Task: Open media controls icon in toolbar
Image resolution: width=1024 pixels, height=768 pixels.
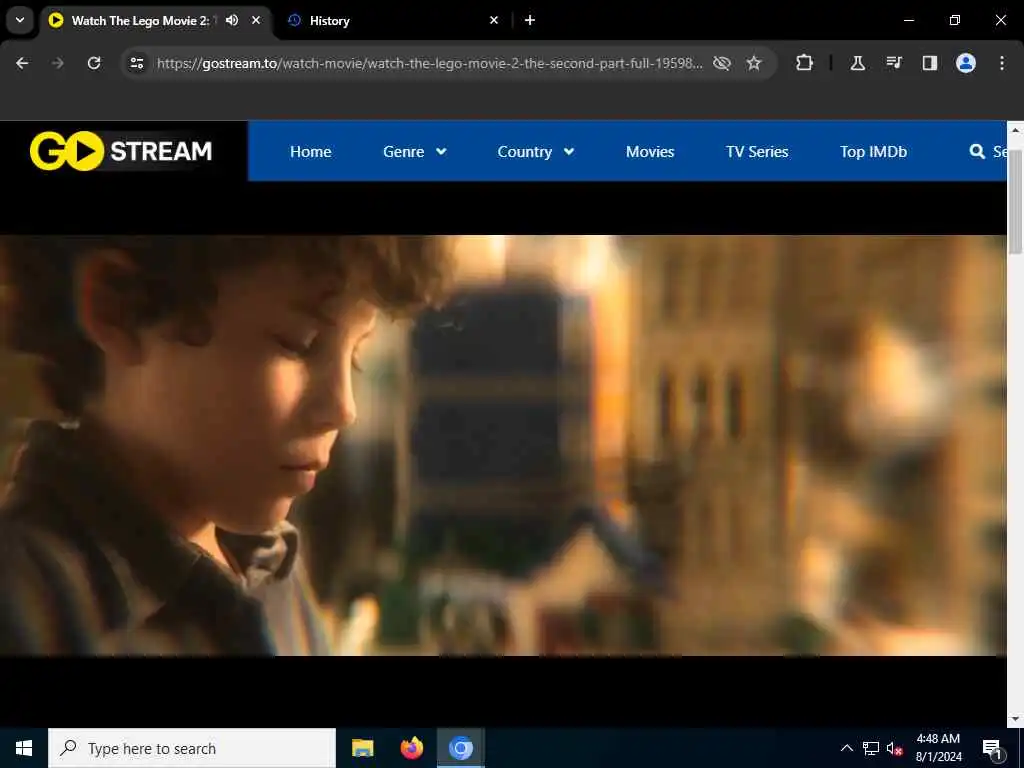Action: (x=894, y=63)
